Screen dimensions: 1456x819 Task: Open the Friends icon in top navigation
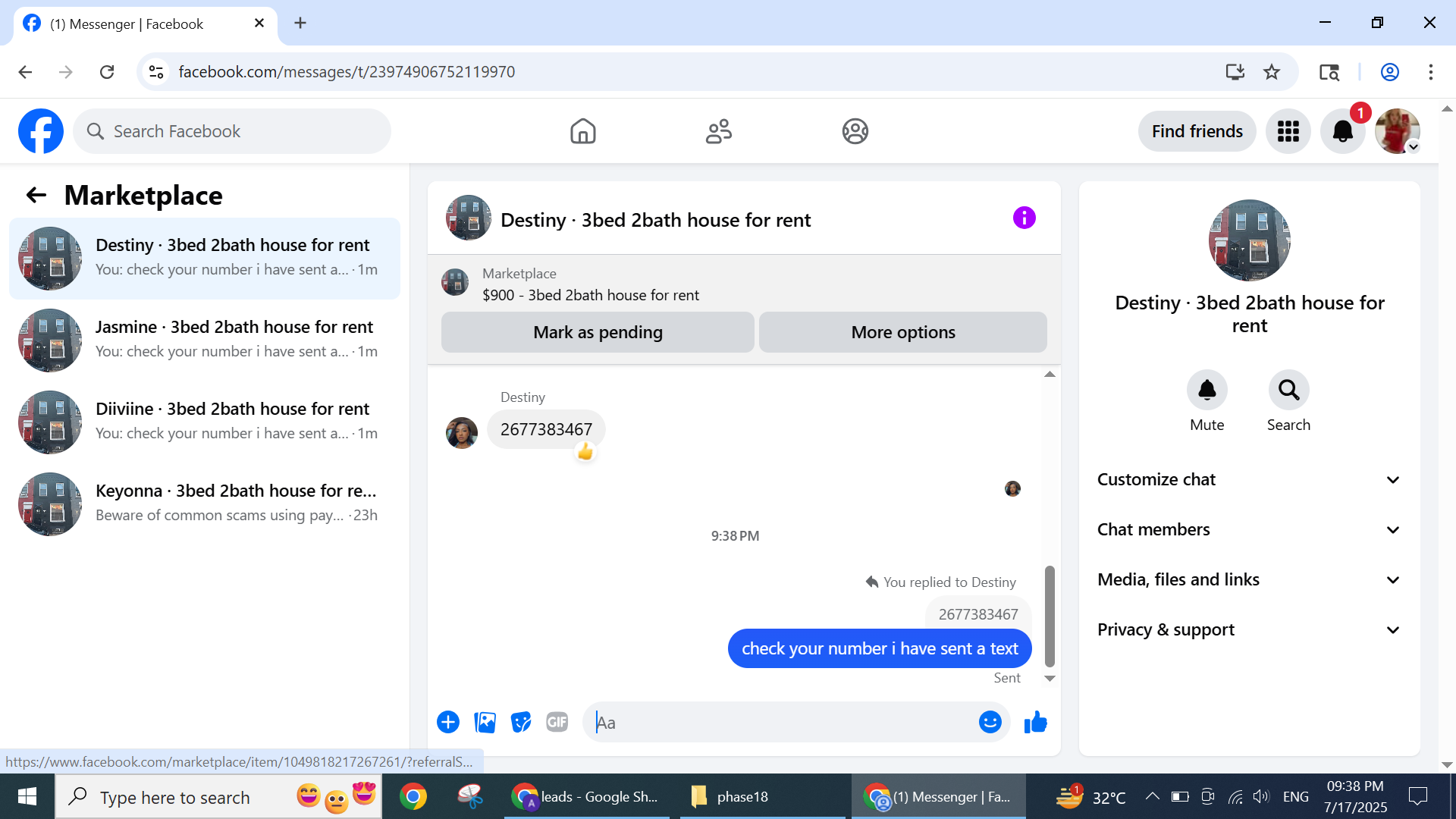[719, 131]
